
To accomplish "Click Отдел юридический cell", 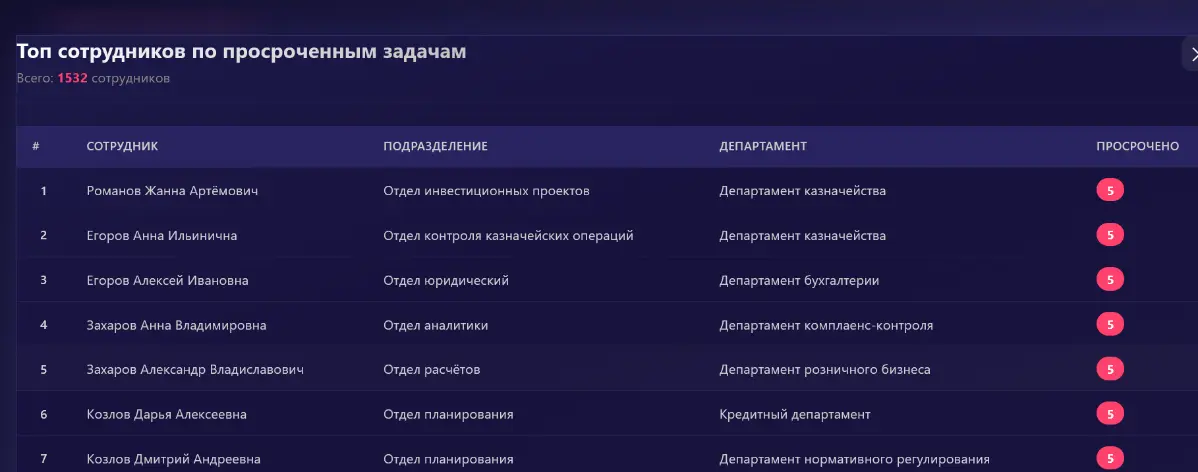I will coord(446,280).
